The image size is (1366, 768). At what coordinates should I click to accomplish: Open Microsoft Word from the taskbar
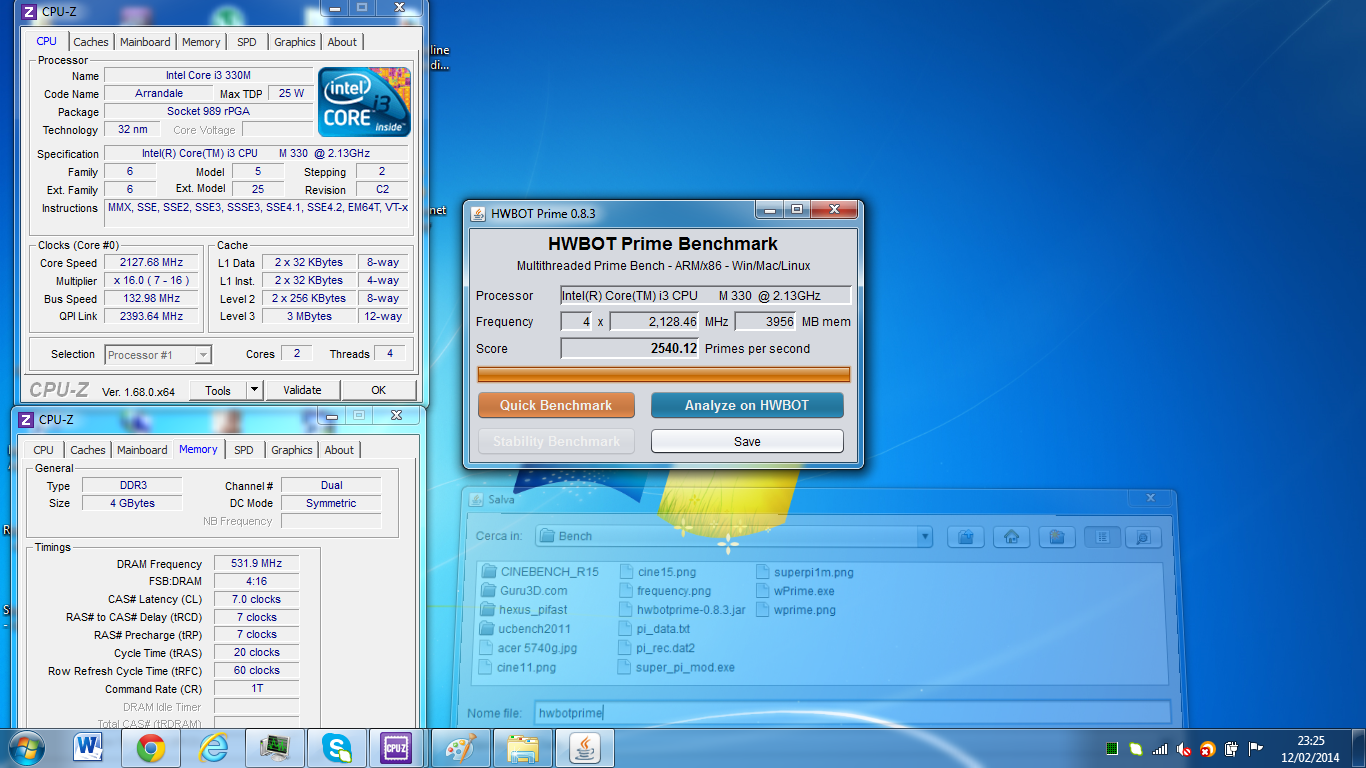88,748
